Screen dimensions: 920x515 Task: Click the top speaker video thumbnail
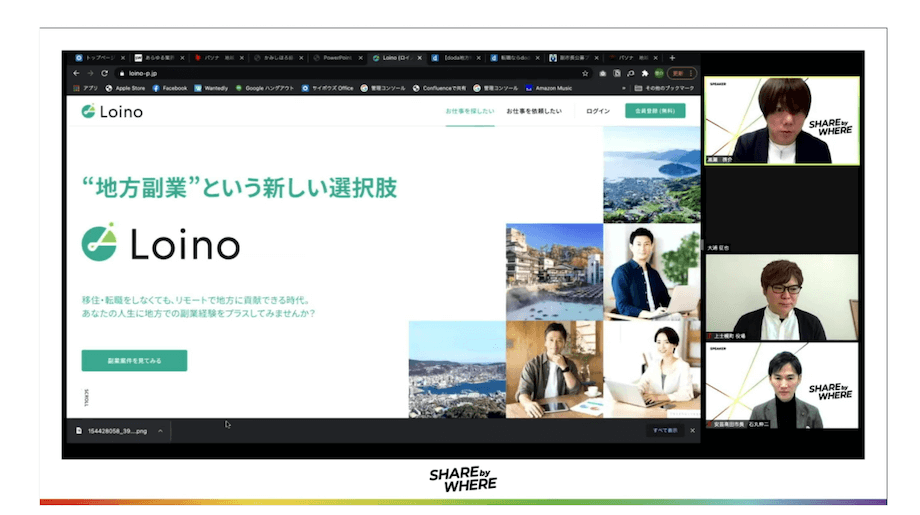pos(782,120)
